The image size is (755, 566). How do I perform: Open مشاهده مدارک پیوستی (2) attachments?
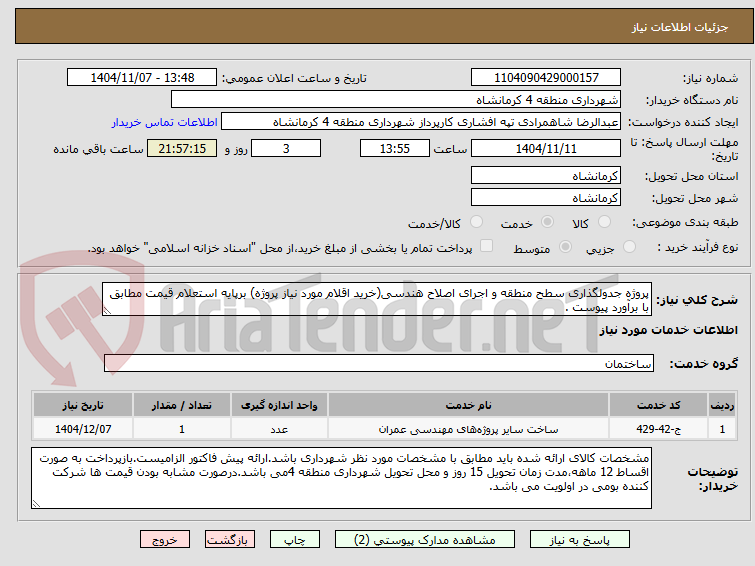click(425, 540)
